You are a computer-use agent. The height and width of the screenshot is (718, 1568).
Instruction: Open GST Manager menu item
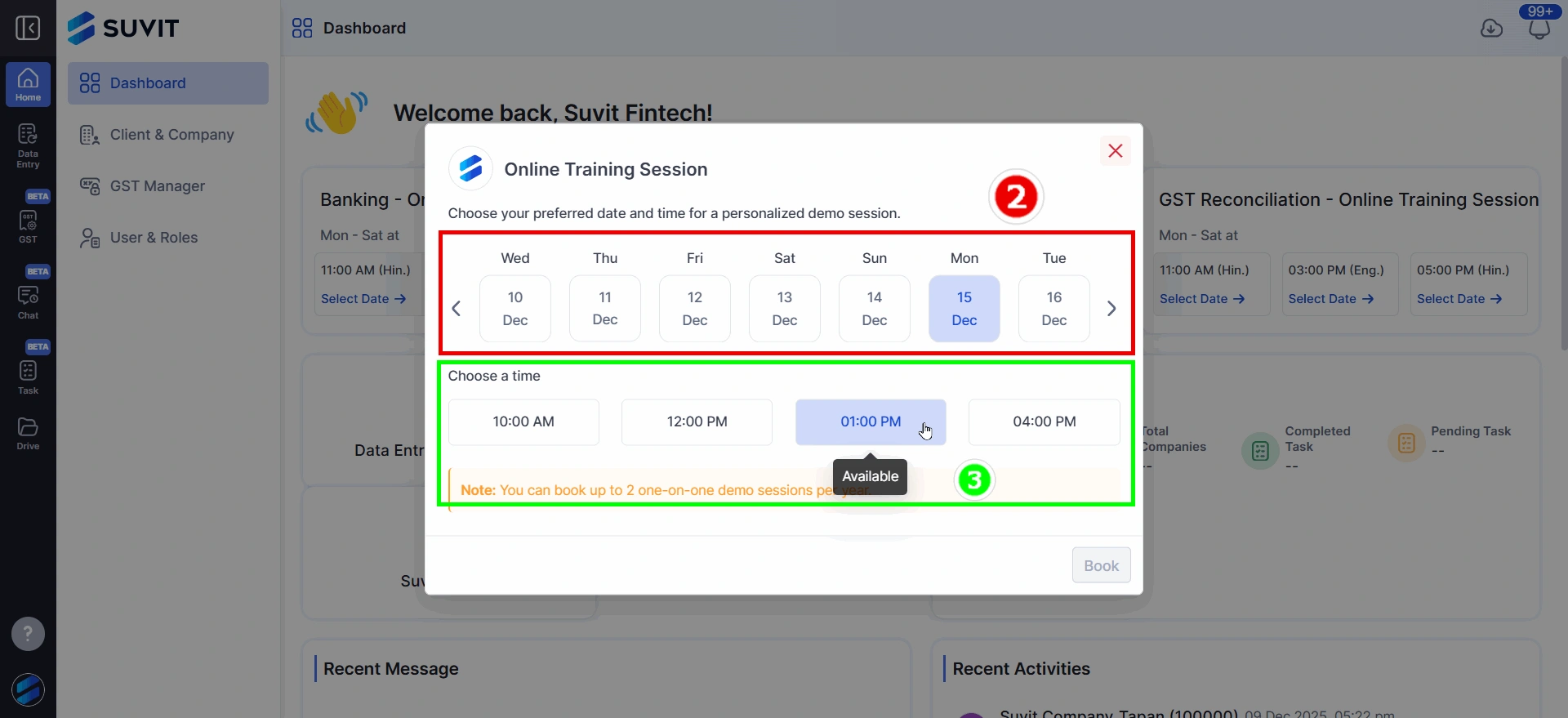coord(157,186)
